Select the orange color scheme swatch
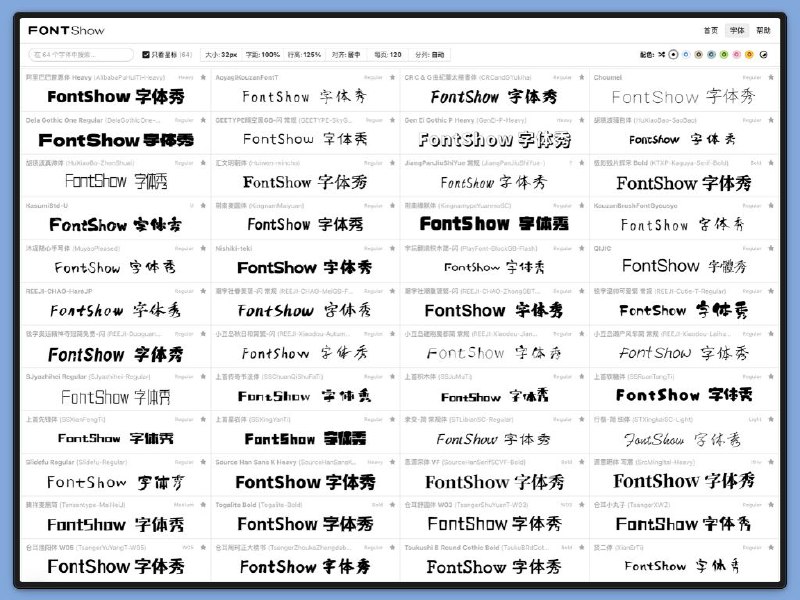Image resolution: width=800 pixels, height=600 pixels. click(x=749, y=55)
